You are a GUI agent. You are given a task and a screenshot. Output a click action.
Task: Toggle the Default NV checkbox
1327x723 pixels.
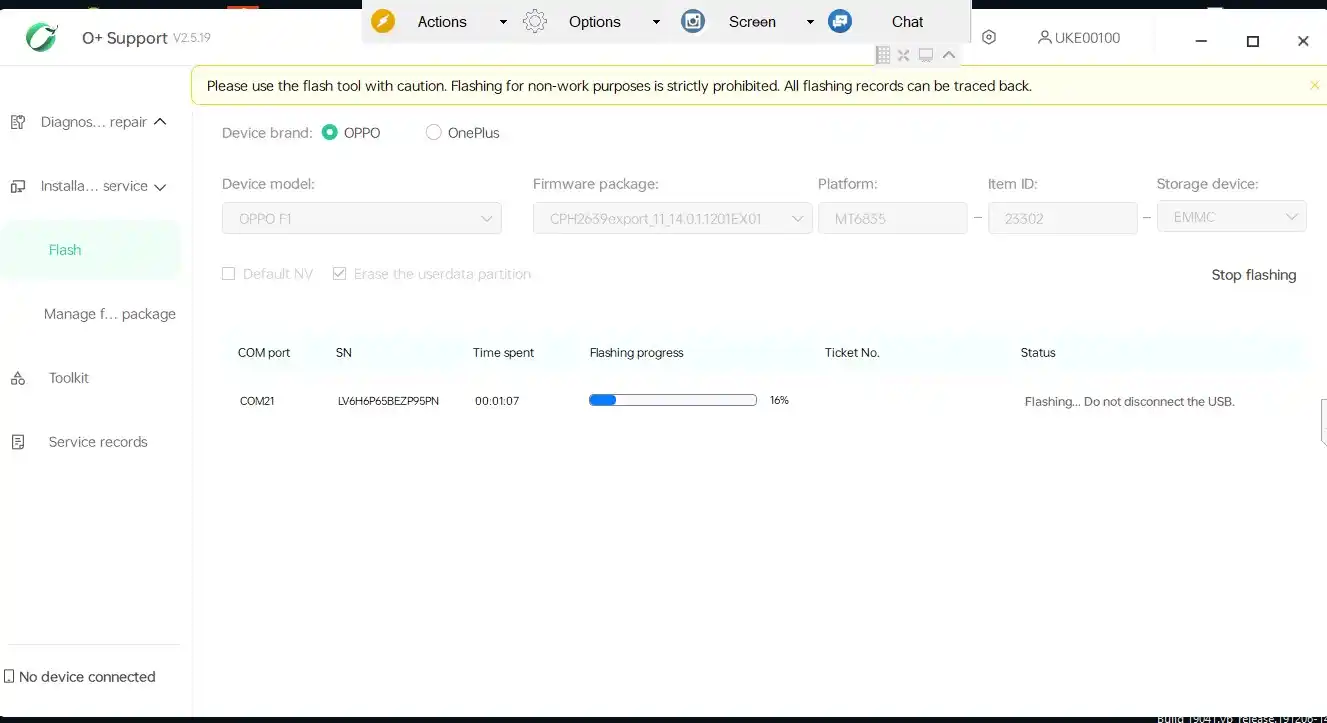pos(228,274)
